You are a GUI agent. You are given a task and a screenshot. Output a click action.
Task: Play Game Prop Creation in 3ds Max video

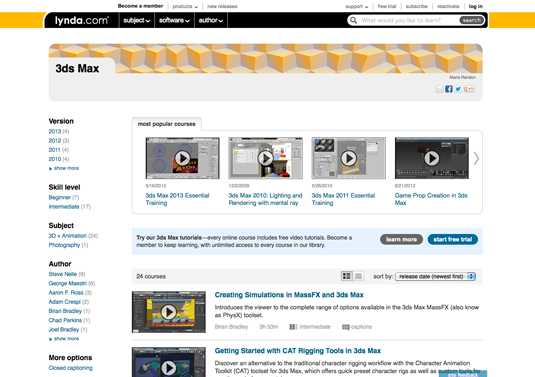click(x=432, y=158)
